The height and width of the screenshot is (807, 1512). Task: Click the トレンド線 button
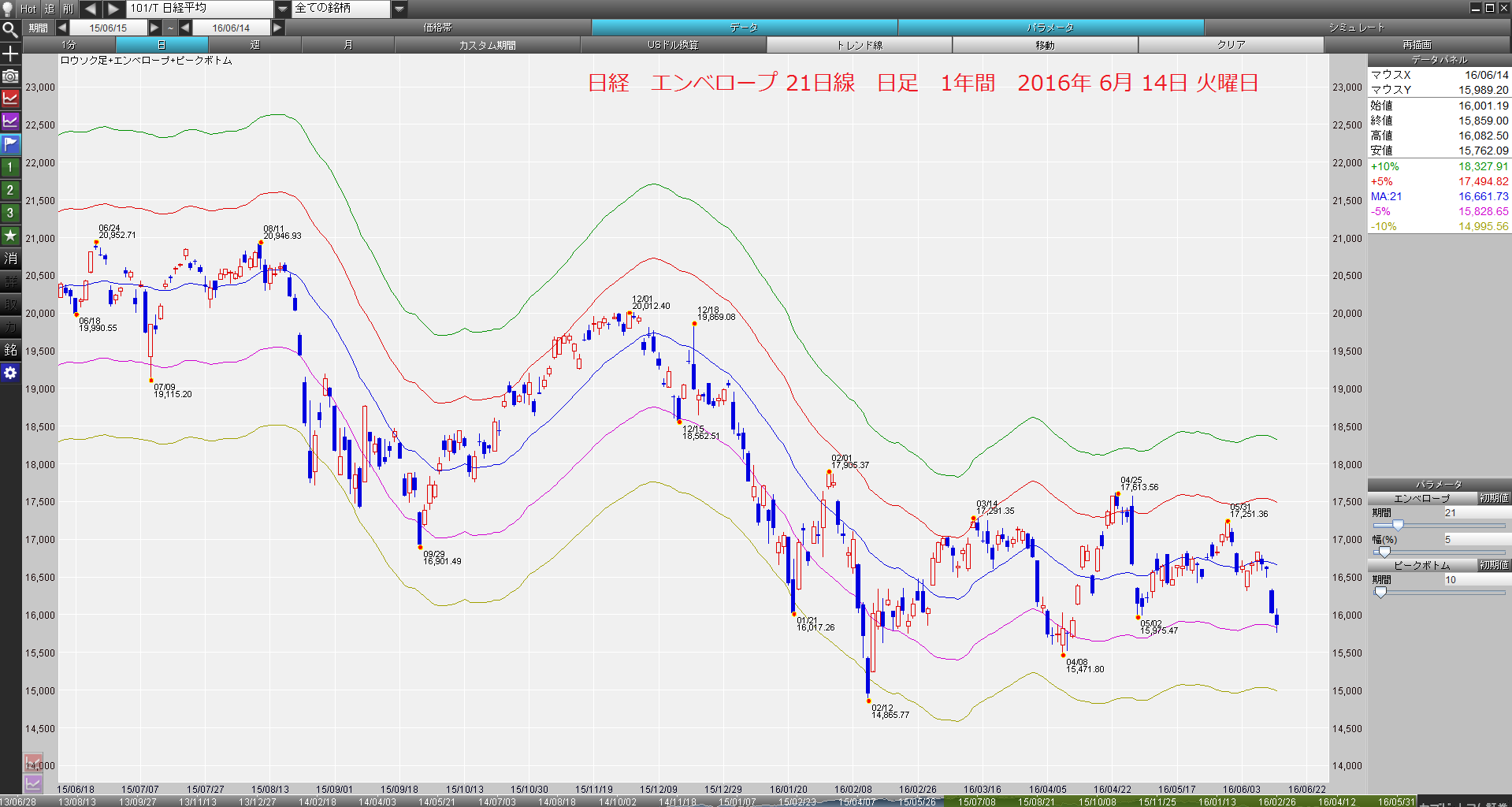(859, 45)
